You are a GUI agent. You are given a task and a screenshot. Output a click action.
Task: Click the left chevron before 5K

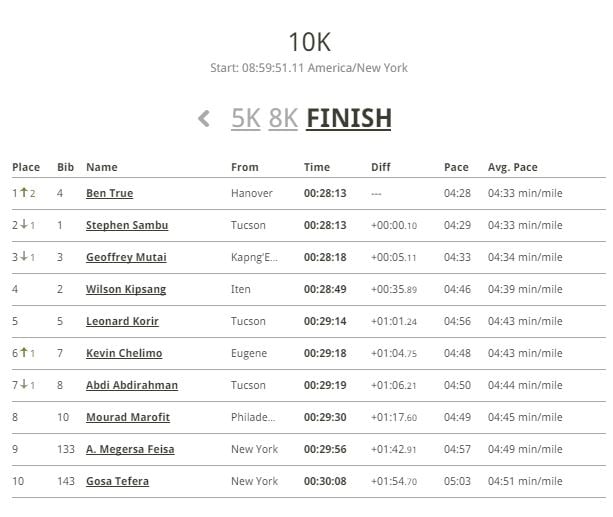[204, 118]
